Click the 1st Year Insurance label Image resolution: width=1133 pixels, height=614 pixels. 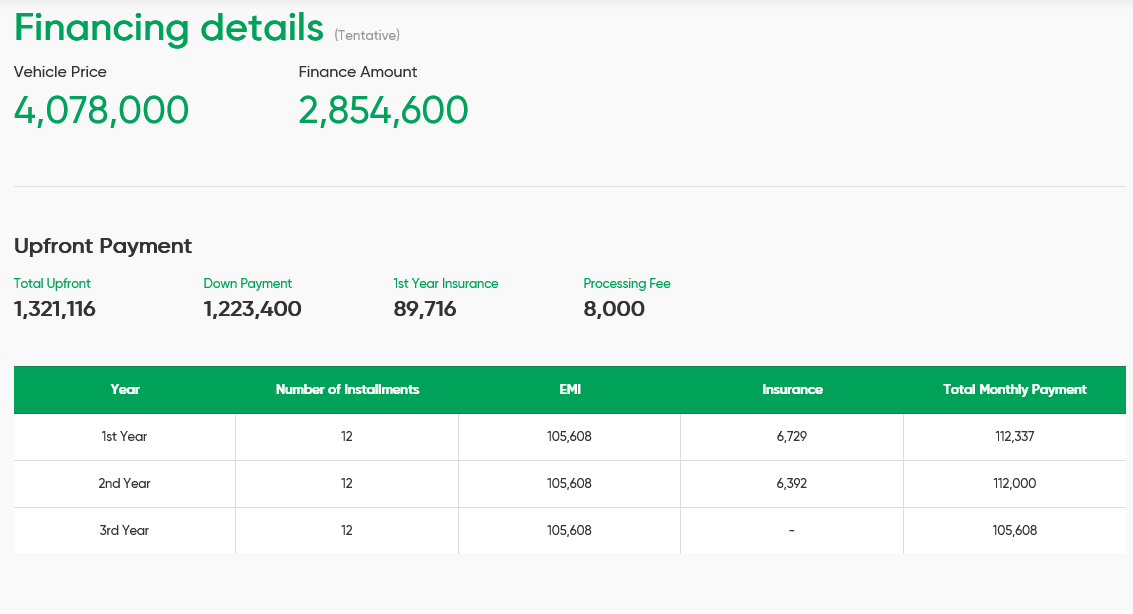(446, 283)
